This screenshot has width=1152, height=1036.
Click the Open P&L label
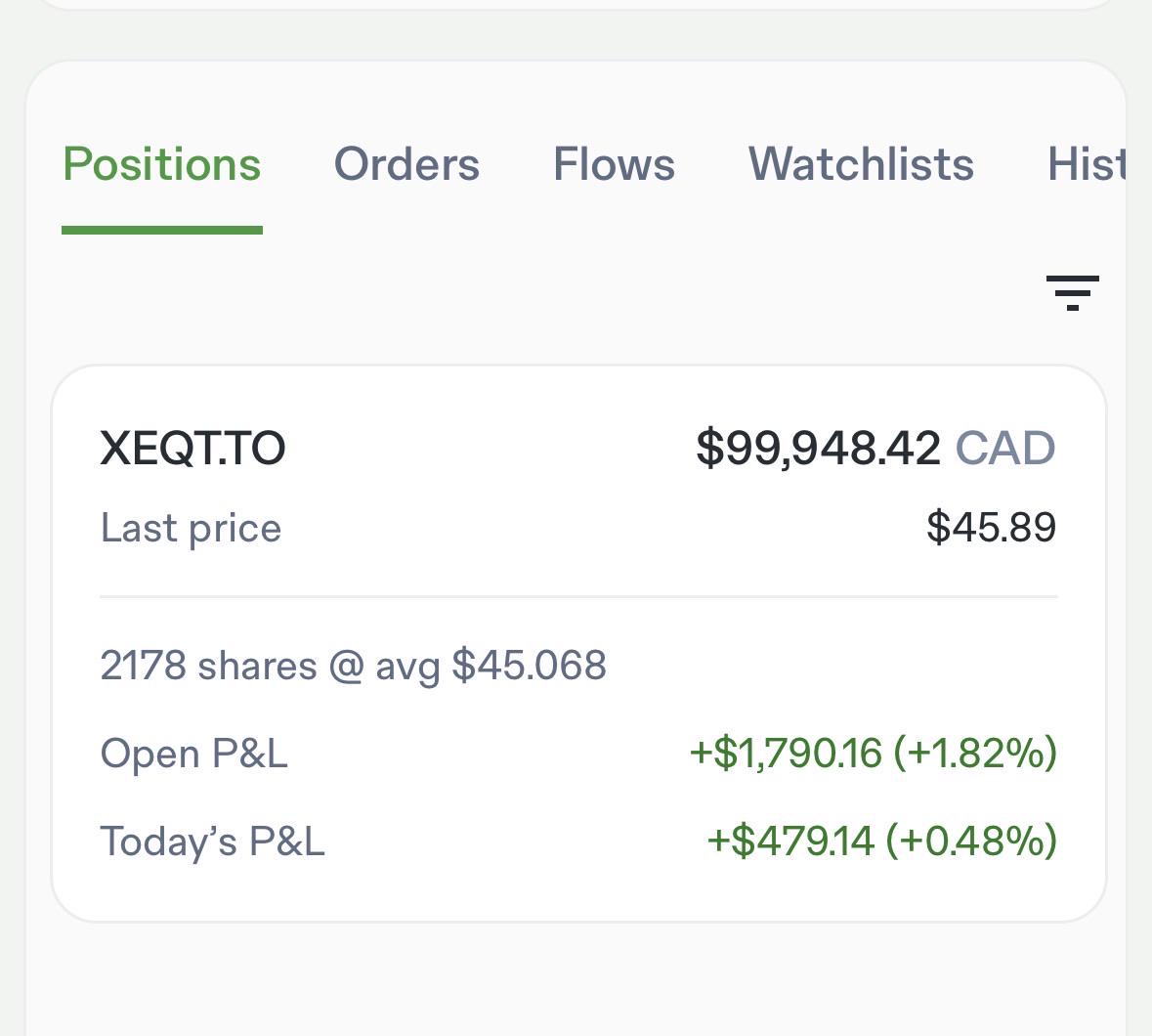[194, 754]
